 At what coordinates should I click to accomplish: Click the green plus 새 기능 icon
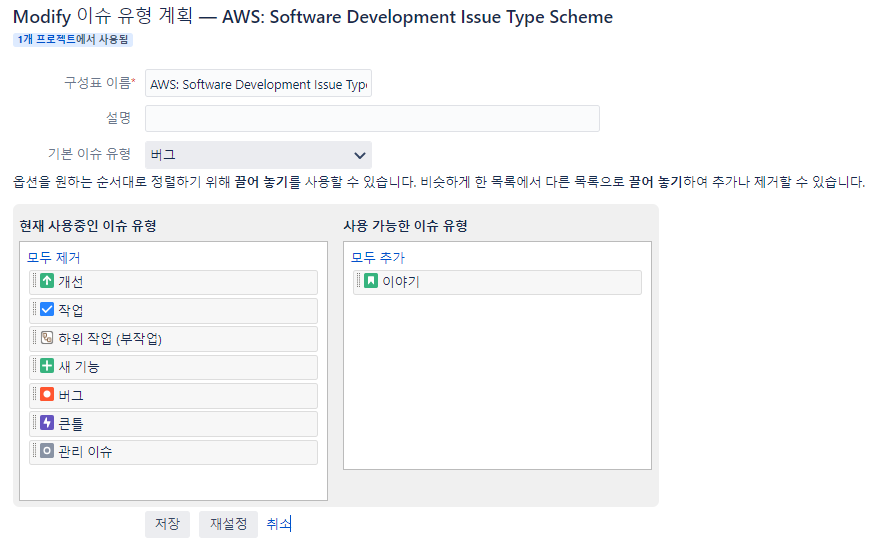tap(47, 366)
